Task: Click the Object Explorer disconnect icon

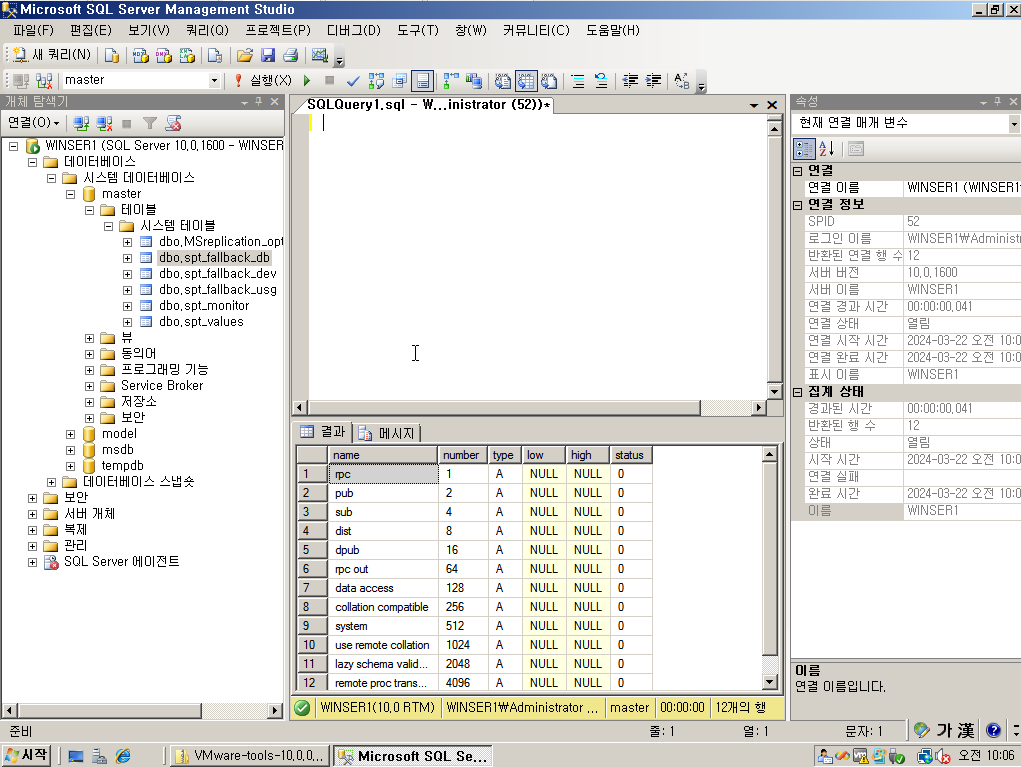Action: (104, 123)
